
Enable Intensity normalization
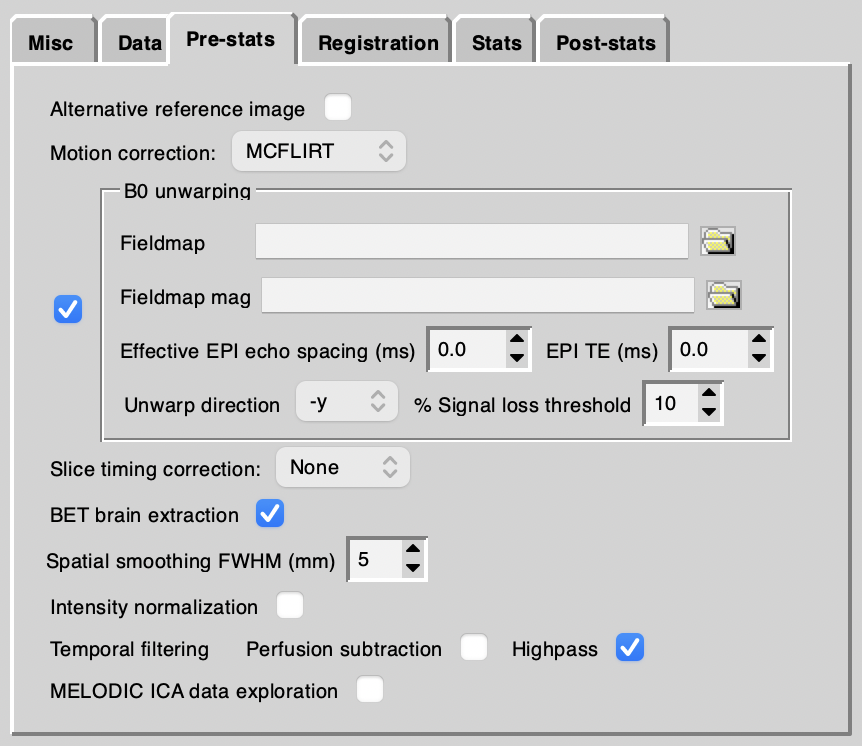[290, 606]
